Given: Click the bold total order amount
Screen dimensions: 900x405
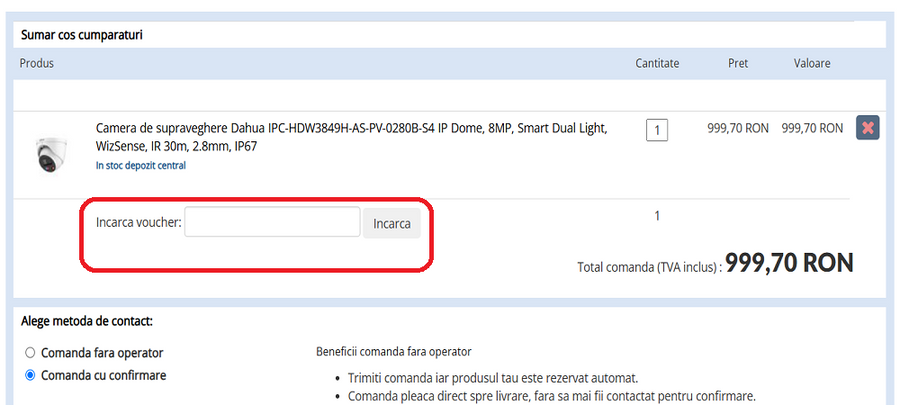Looking at the screenshot, I should point(789,263).
